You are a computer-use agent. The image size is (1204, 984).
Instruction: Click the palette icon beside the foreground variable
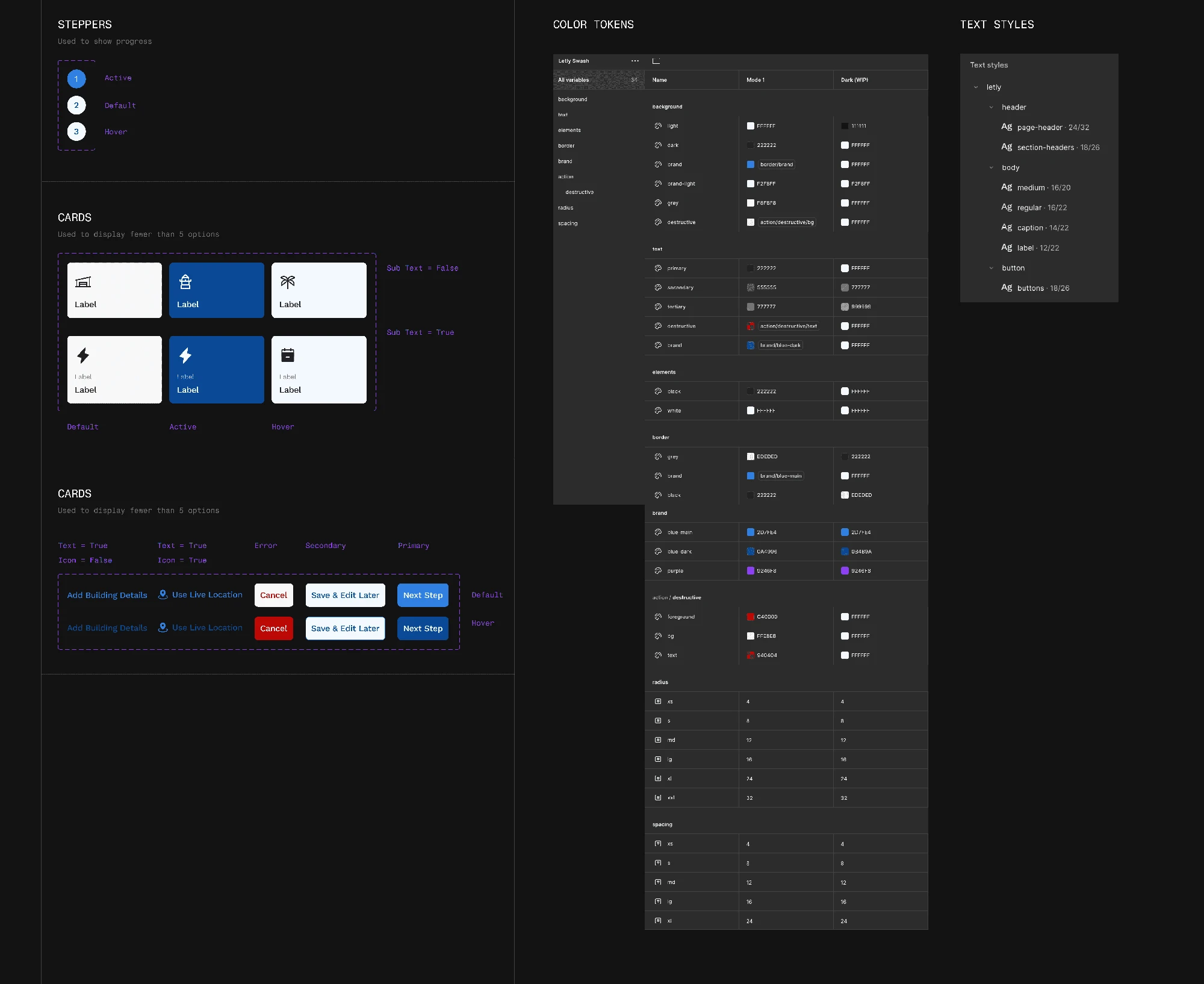[658, 617]
